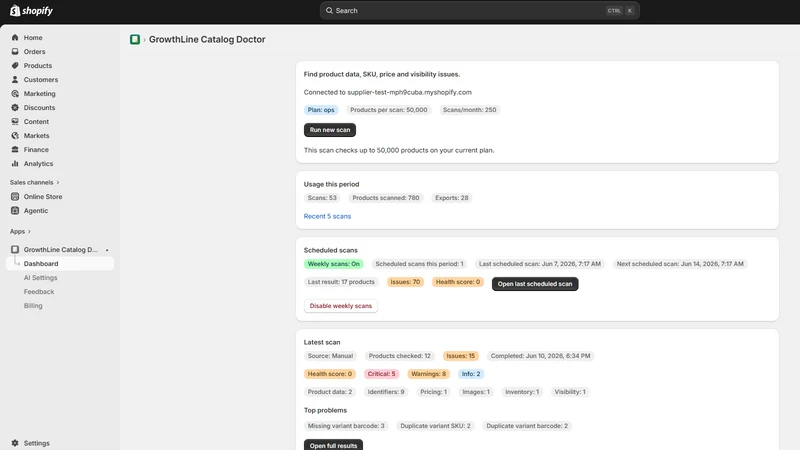Viewport: 800px width, 450px height.
Task: Click the Weekly scans: On badge
Action: pyautogui.click(x=334, y=264)
